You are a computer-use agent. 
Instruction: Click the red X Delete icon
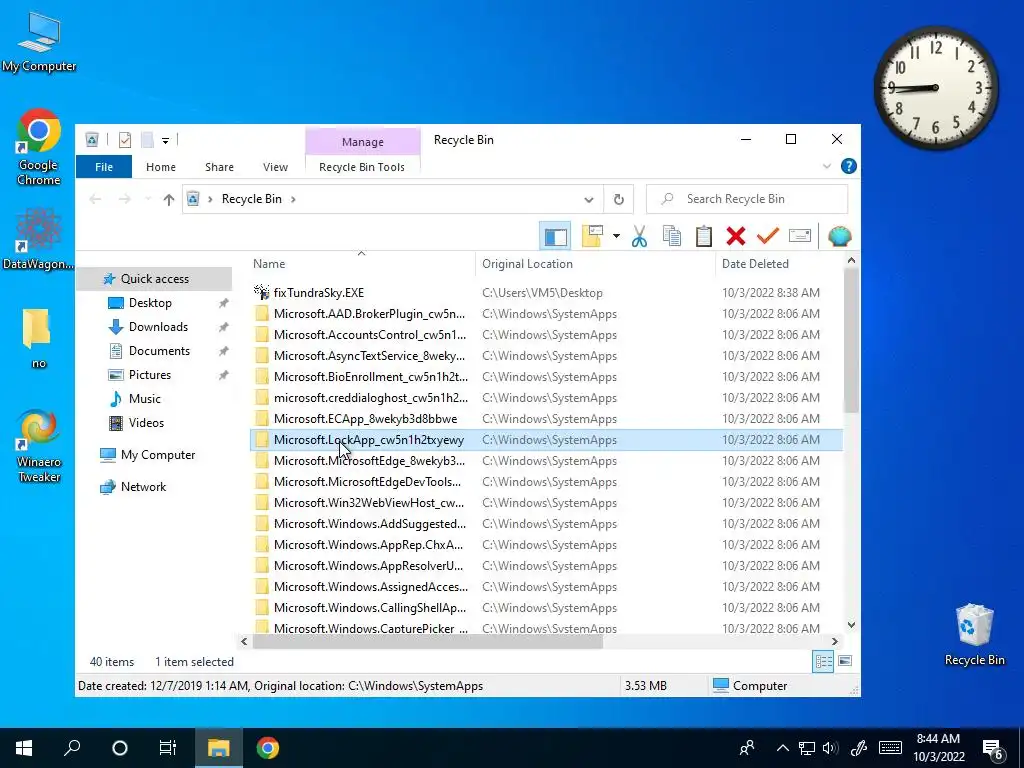[735, 236]
